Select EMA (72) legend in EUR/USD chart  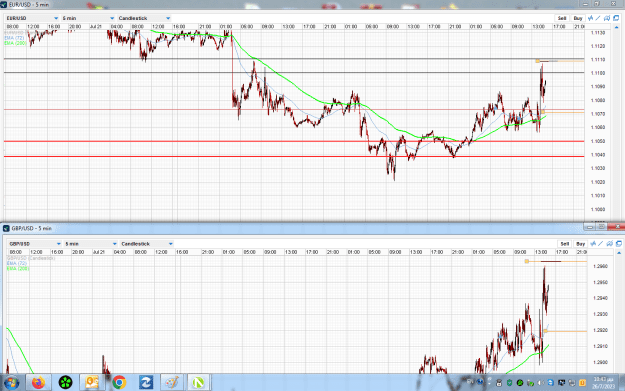pos(14,38)
